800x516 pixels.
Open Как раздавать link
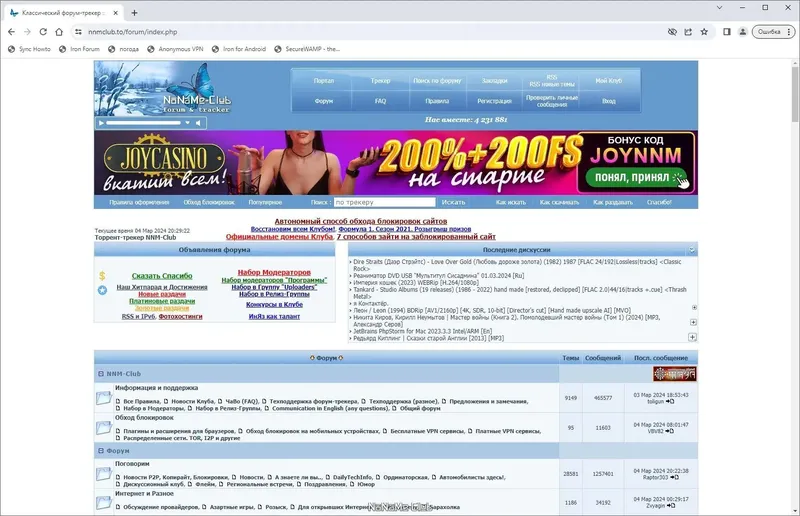613,202
